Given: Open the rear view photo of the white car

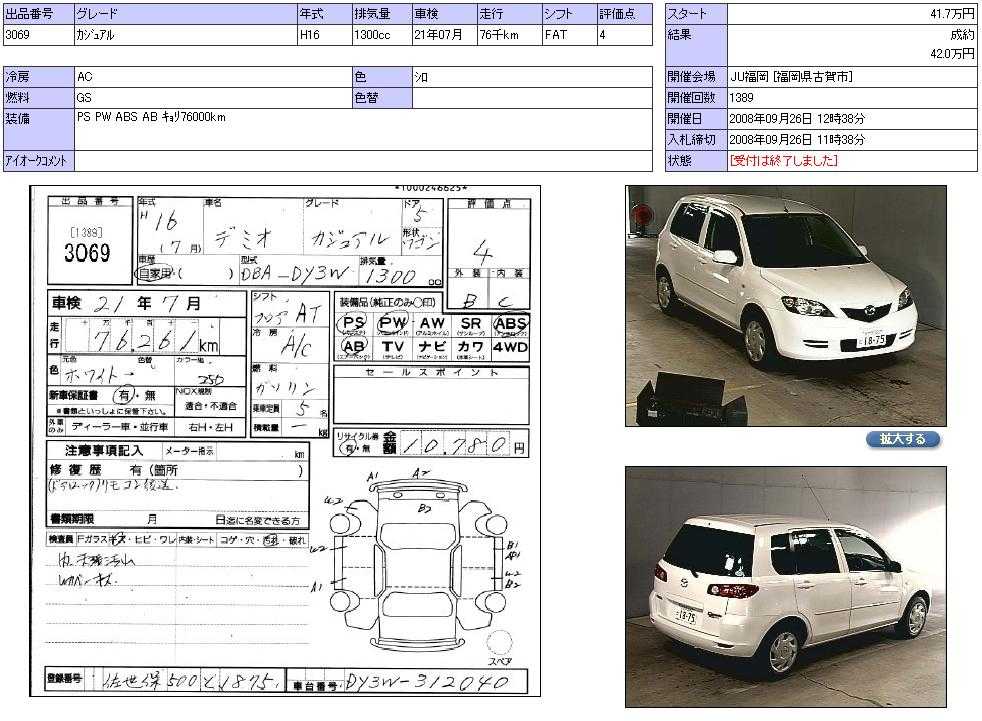Looking at the screenshot, I should click(x=786, y=587).
